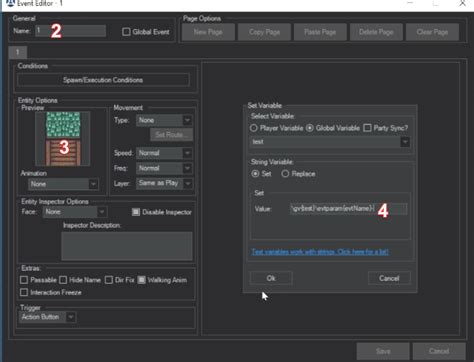
Task: Click the Copy Page button
Action: click(x=264, y=32)
